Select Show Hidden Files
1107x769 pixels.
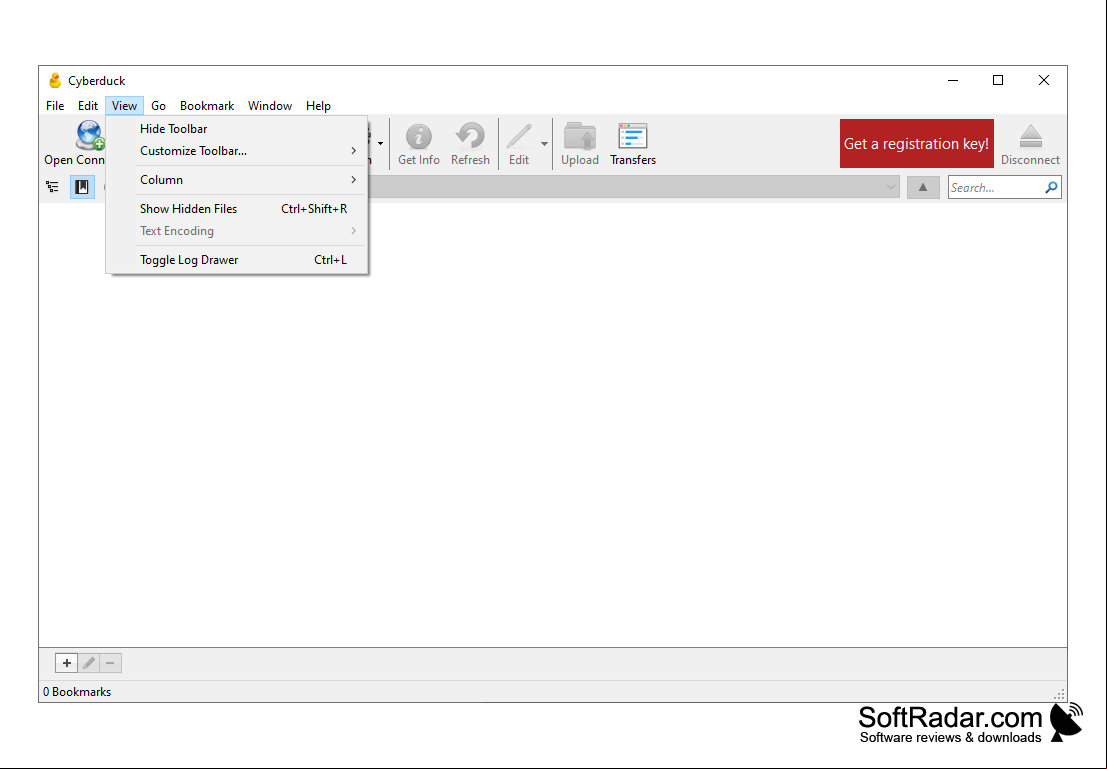(237, 208)
